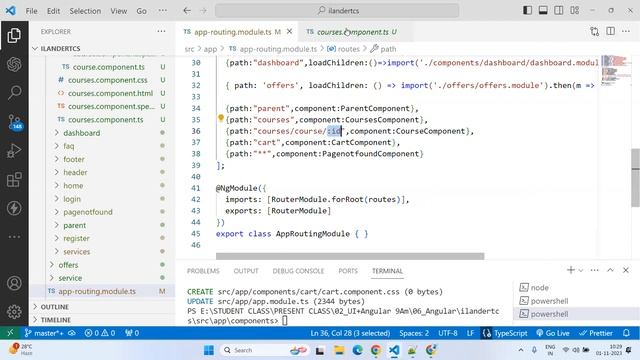Image resolution: width=640 pixels, height=360 pixels.
Task: Open the terminal launch profile dropdown arrow
Action: point(581,270)
